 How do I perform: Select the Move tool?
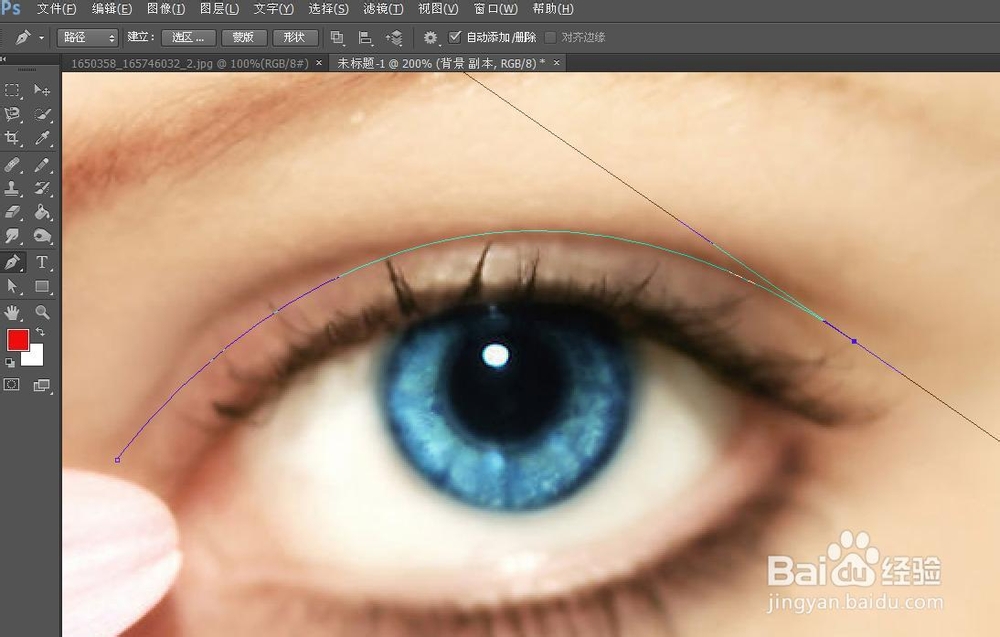43,91
